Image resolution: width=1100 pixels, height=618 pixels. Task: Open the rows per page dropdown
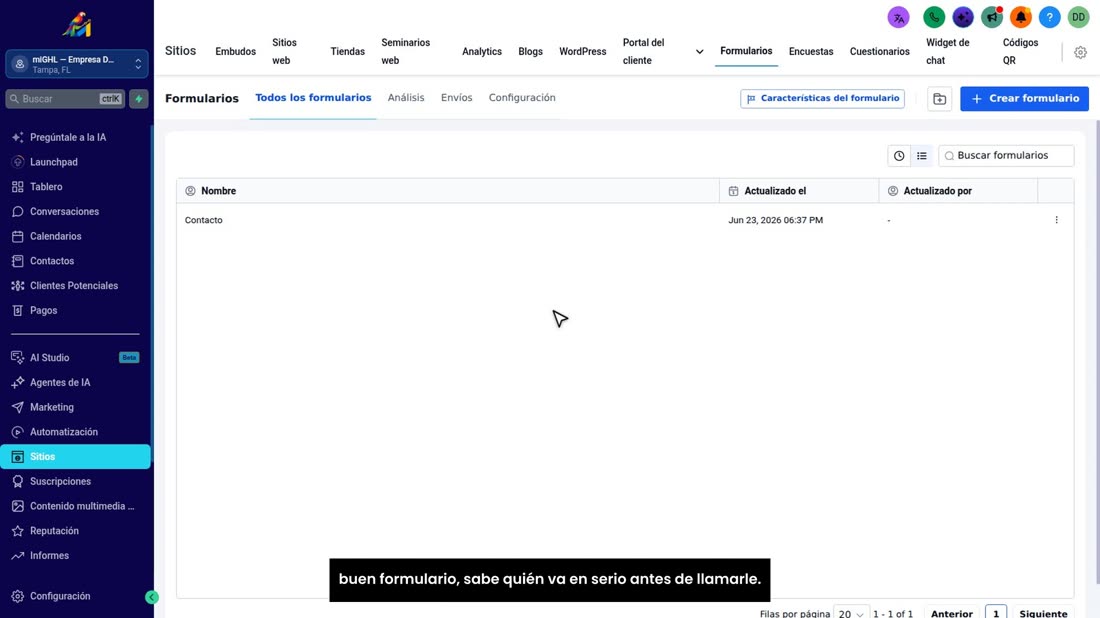pos(851,613)
